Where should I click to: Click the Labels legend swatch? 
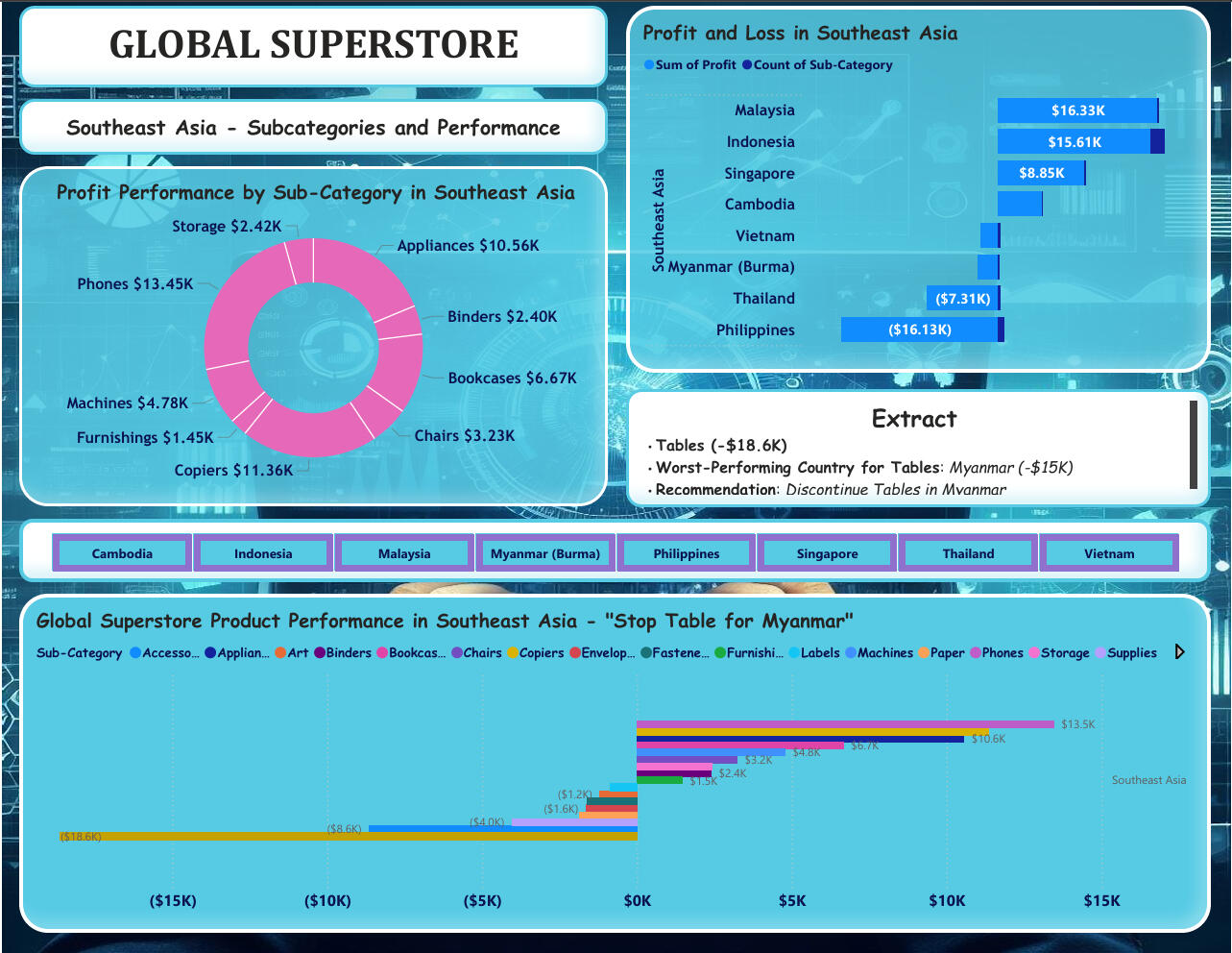[794, 653]
